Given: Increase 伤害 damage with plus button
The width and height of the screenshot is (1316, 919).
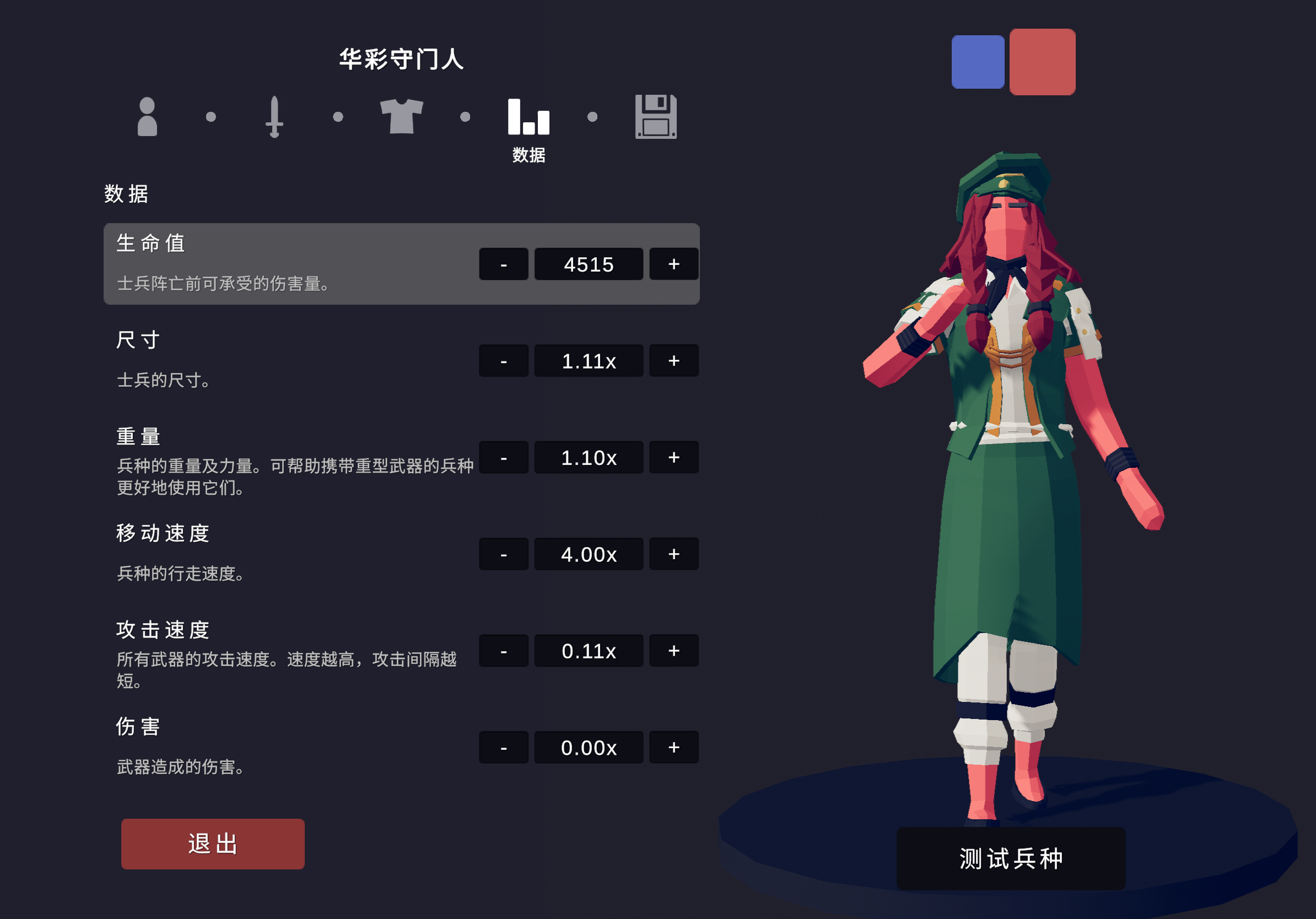Looking at the screenshot, I should pyautogui.click(x=674, y=748).
